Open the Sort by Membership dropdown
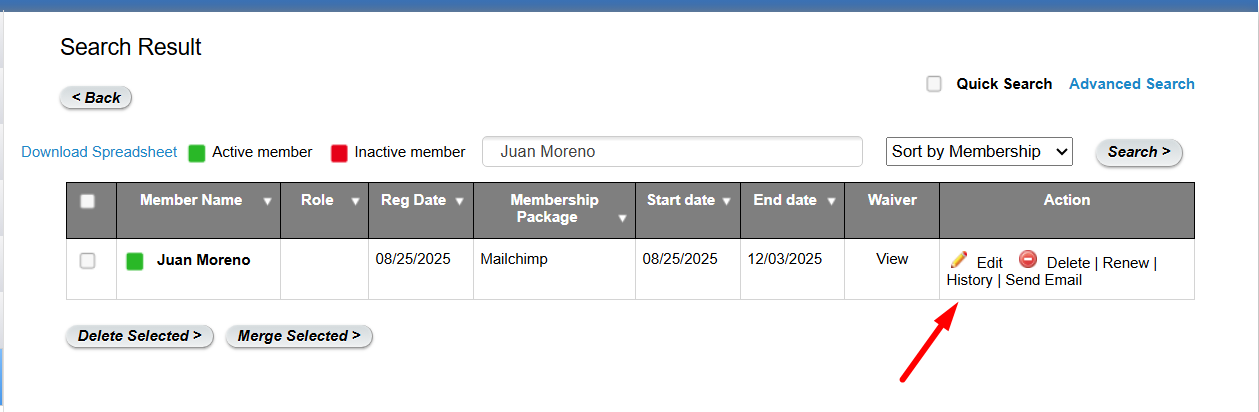The height and width of the screenshot is (412, 1259). coord(979,152)
